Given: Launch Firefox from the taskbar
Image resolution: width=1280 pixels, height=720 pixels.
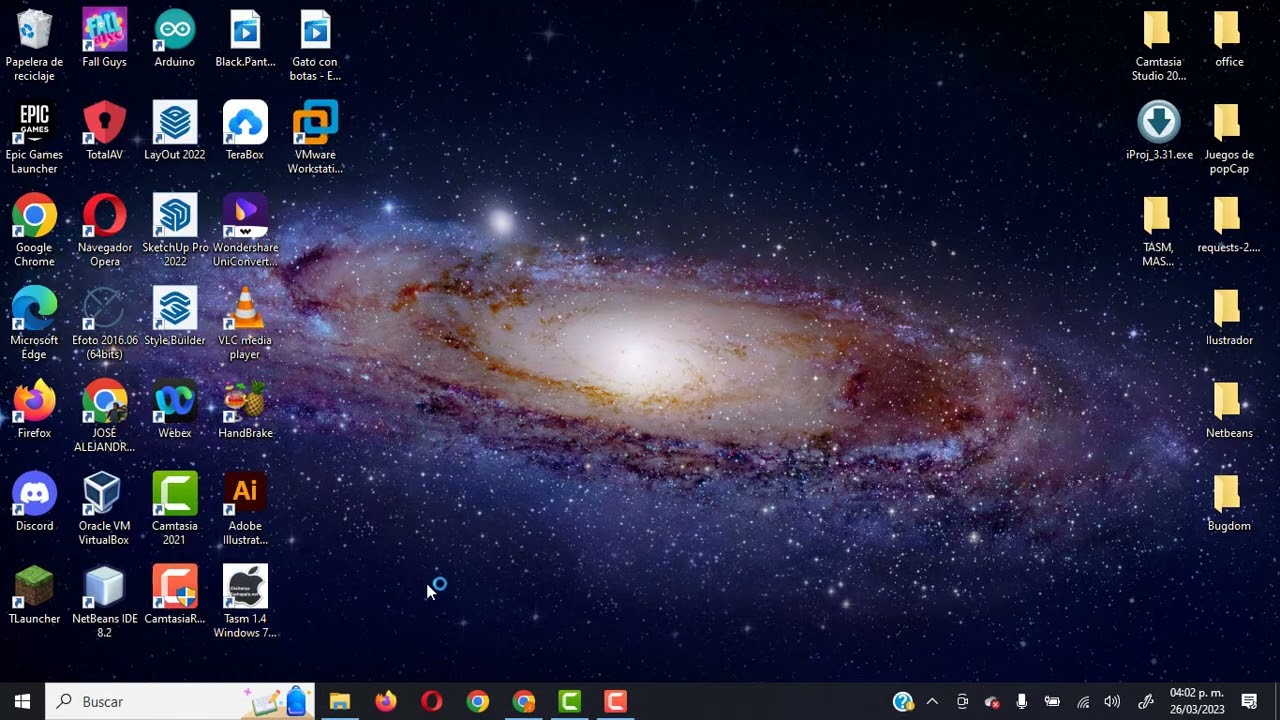Looking at the screenshot, I should (x=385, y=702).
